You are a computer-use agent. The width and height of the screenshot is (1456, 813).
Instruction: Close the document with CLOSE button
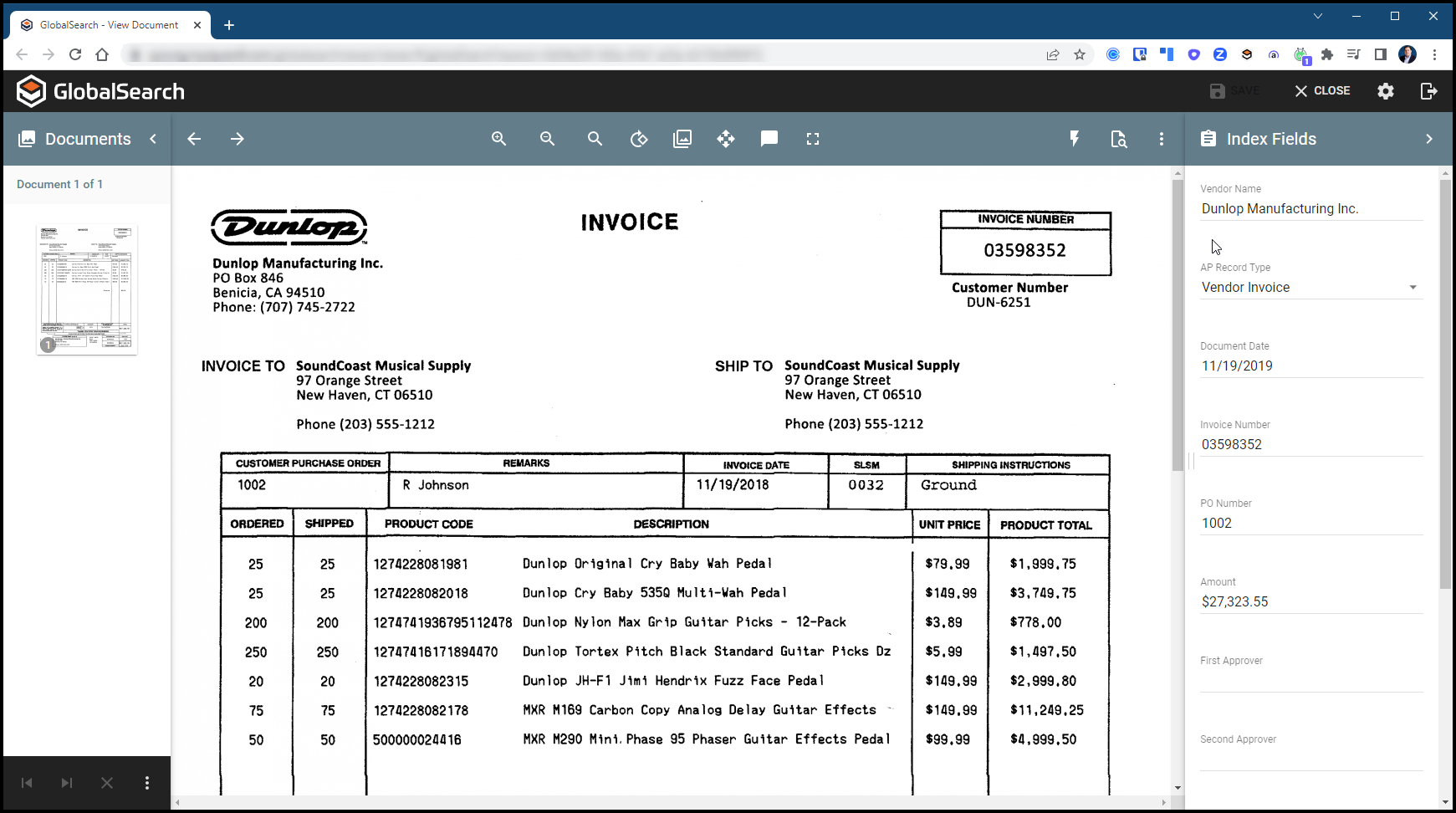(1321, 90)
